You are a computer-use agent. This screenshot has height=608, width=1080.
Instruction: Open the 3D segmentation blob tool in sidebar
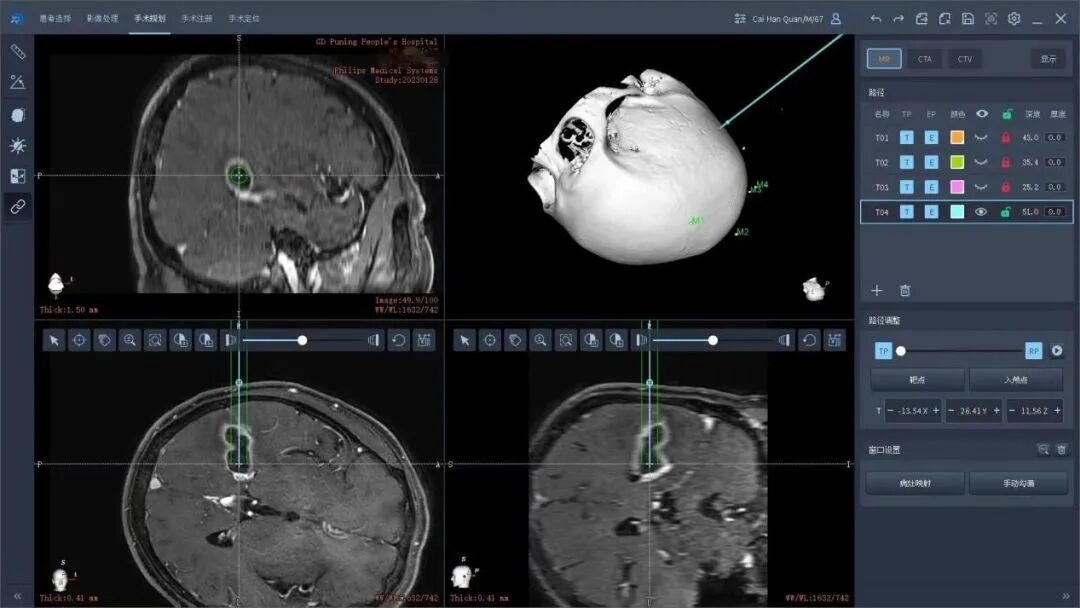[18, 115]
